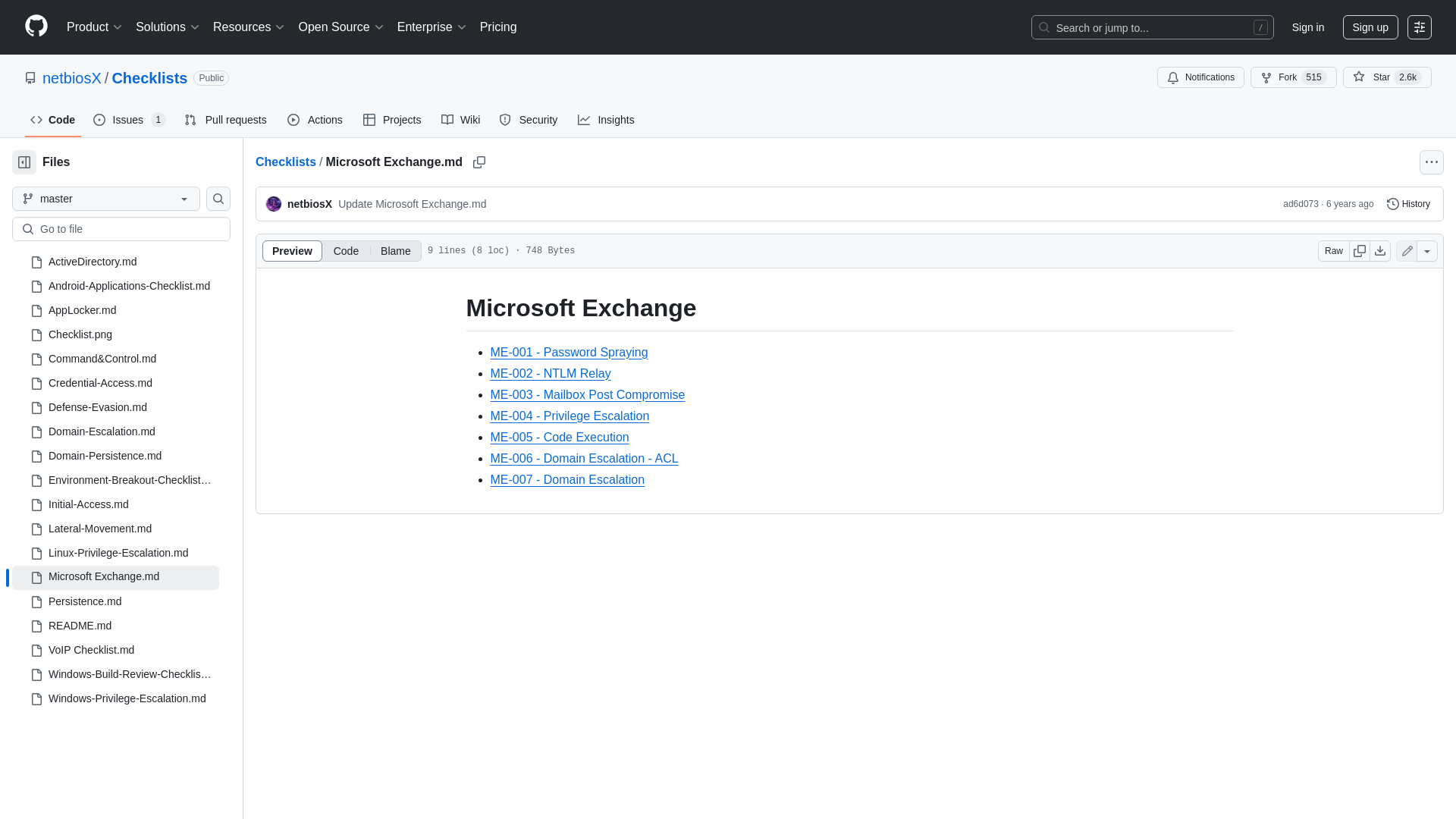The height and width of the screenshot is (819, 1456).
Task: Open the three-dot more file actions
Action: (x=1431, y=162)
